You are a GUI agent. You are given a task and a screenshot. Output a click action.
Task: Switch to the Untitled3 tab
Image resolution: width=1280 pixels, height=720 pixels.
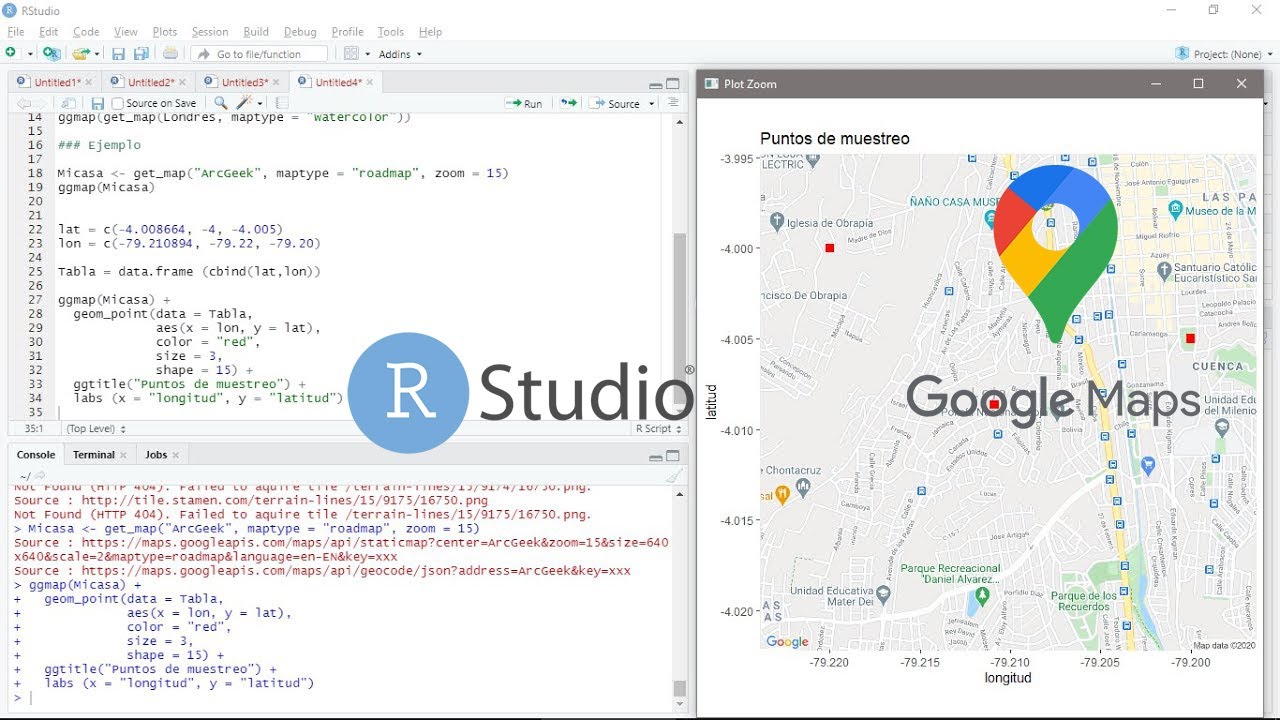coord(244,82)
